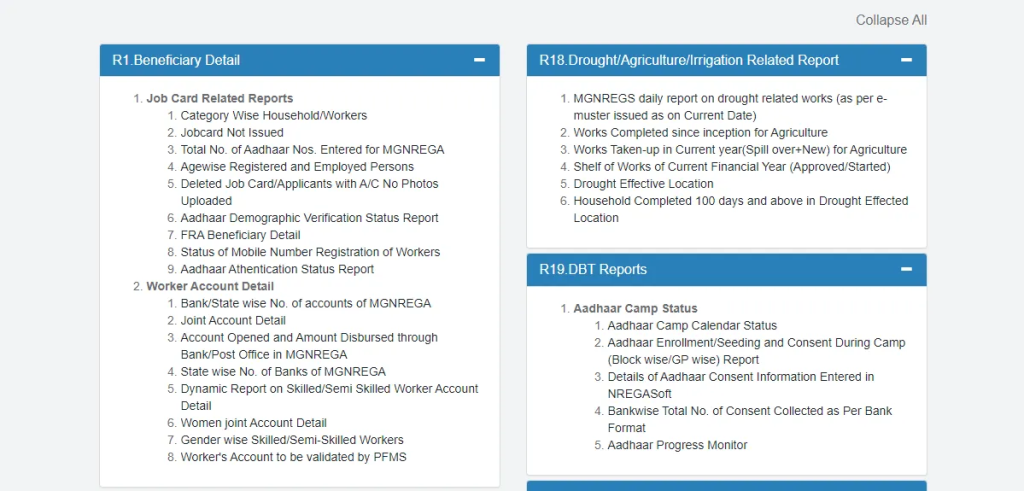Open Works Taken-up in Current year for Agriculture

740,150
